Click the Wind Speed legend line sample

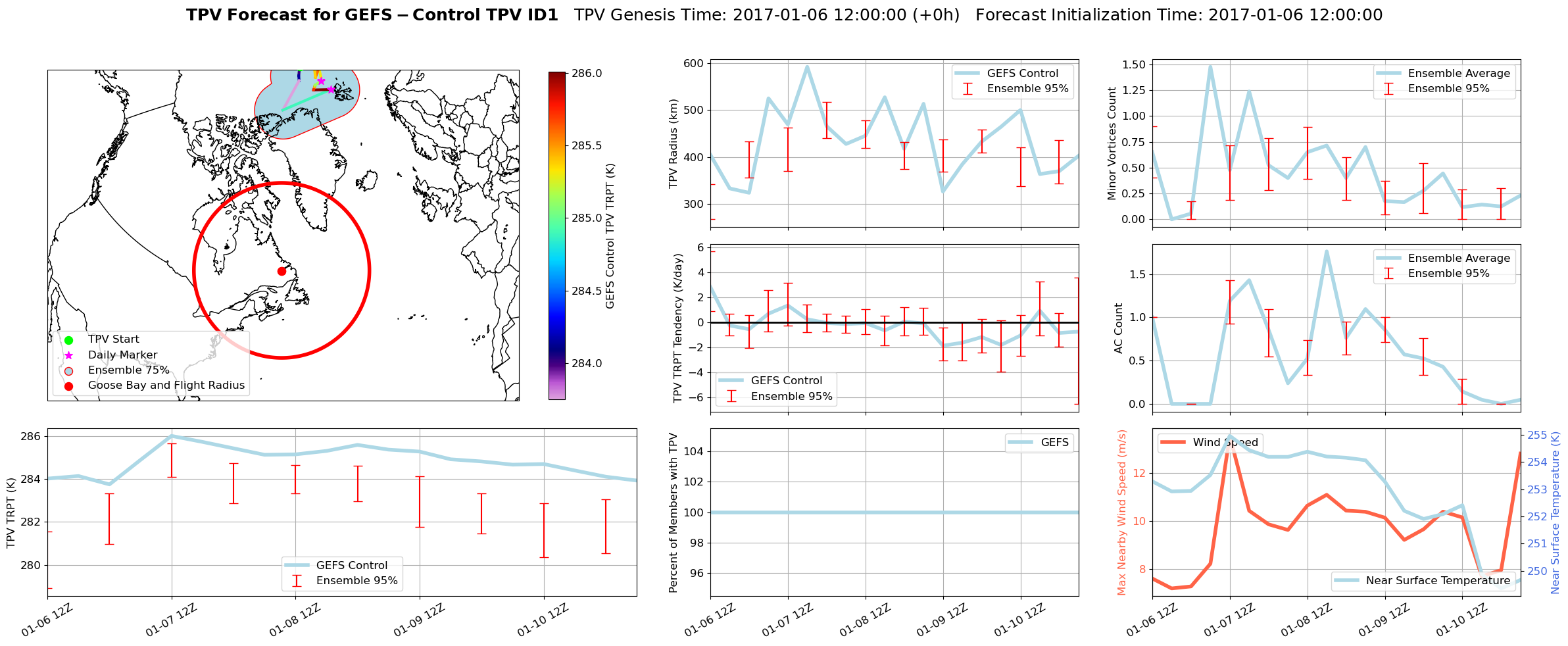point(1173,443)
